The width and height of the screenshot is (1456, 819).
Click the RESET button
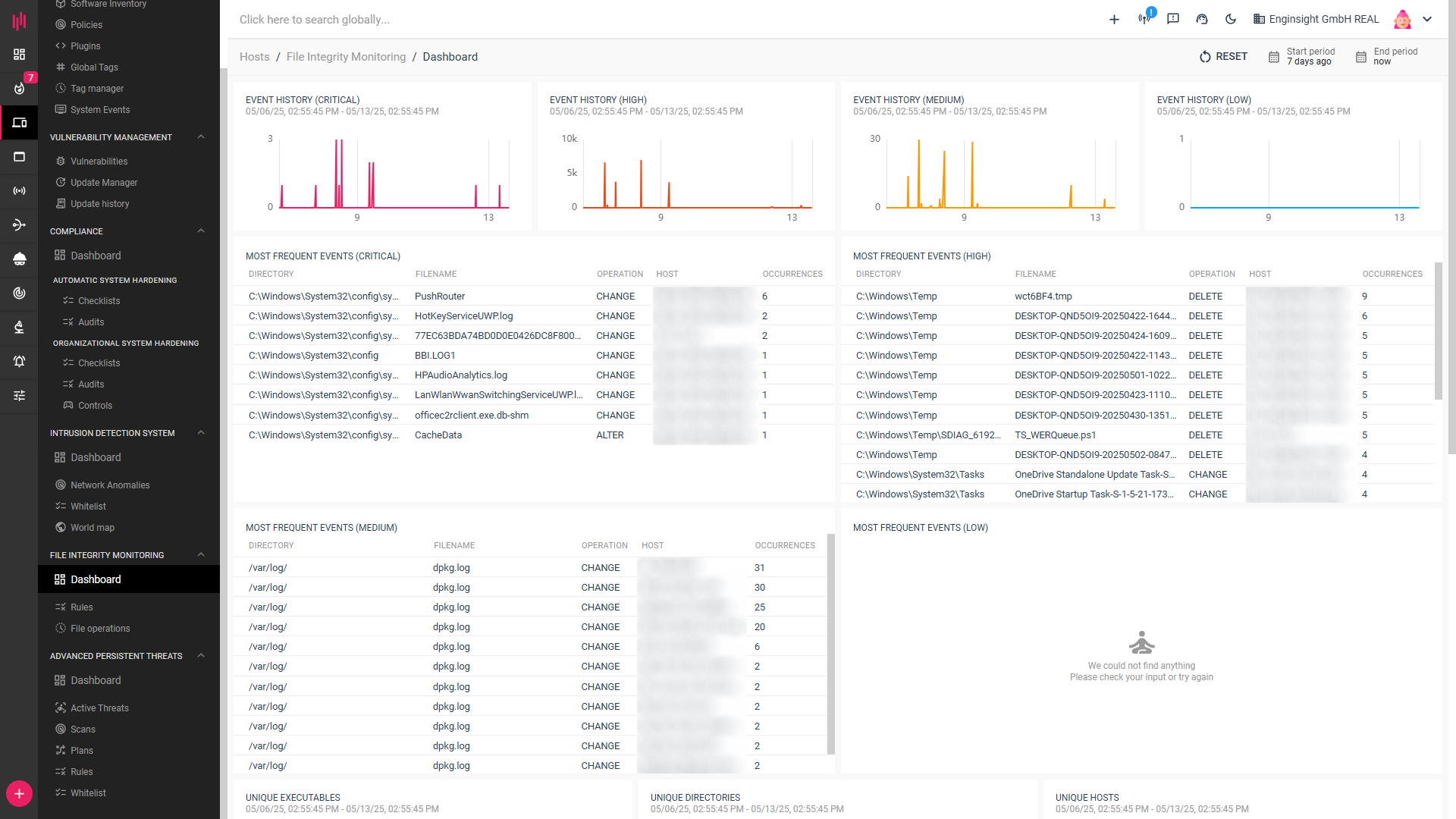pos(1223,57)
